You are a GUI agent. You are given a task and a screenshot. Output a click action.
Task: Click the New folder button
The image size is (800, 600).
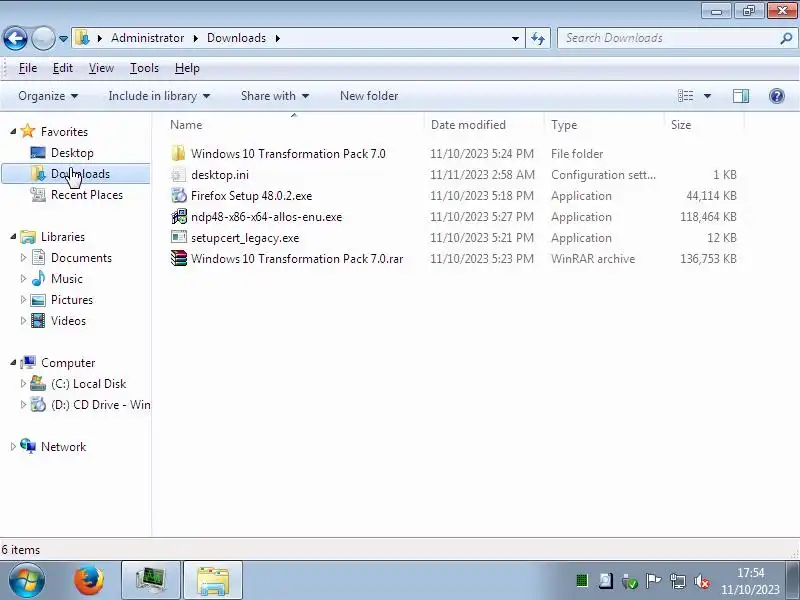click(x=369, y=96)
